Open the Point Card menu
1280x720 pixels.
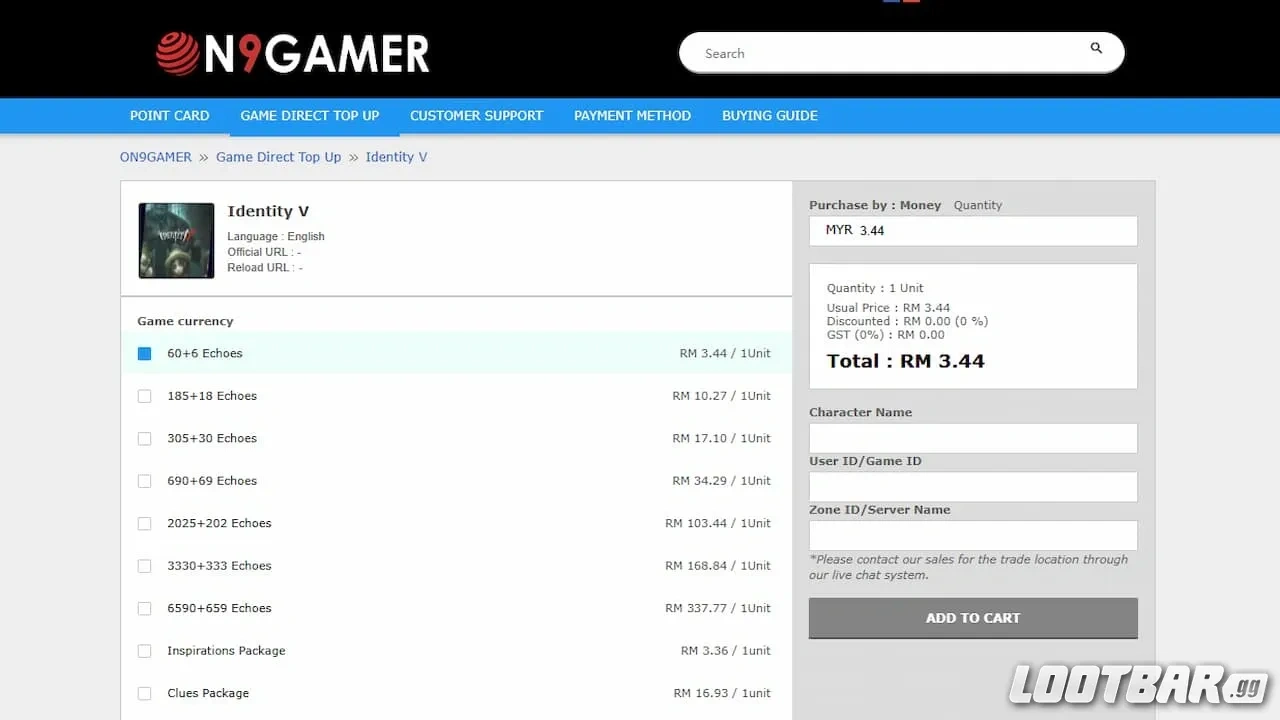coord(169,116)
